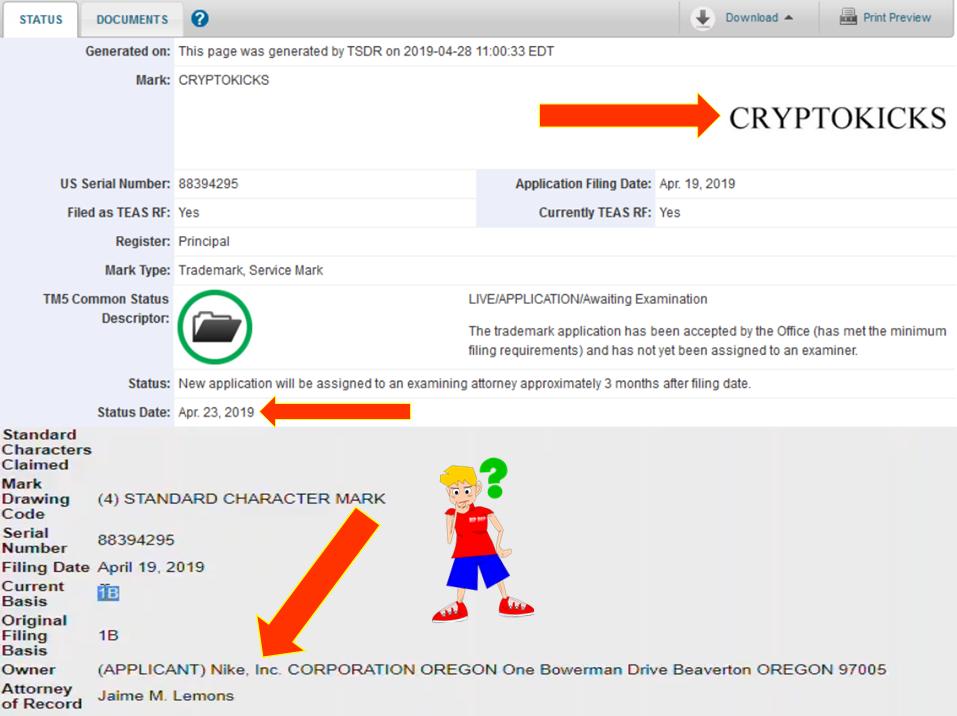This screenshot has width=957, height=716.
Task: Click the Register value Principal
Action: (204, 241)
